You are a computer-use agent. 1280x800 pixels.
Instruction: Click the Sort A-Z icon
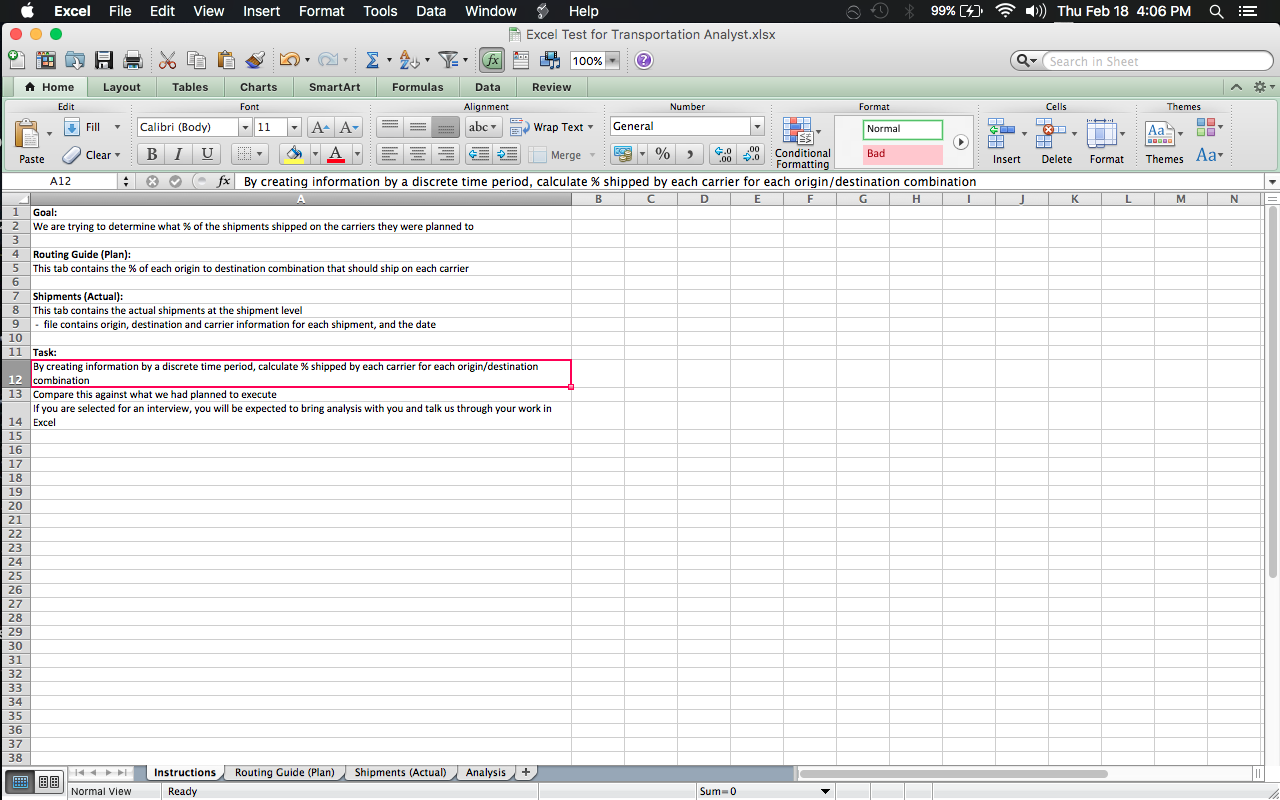click(408, 60)
